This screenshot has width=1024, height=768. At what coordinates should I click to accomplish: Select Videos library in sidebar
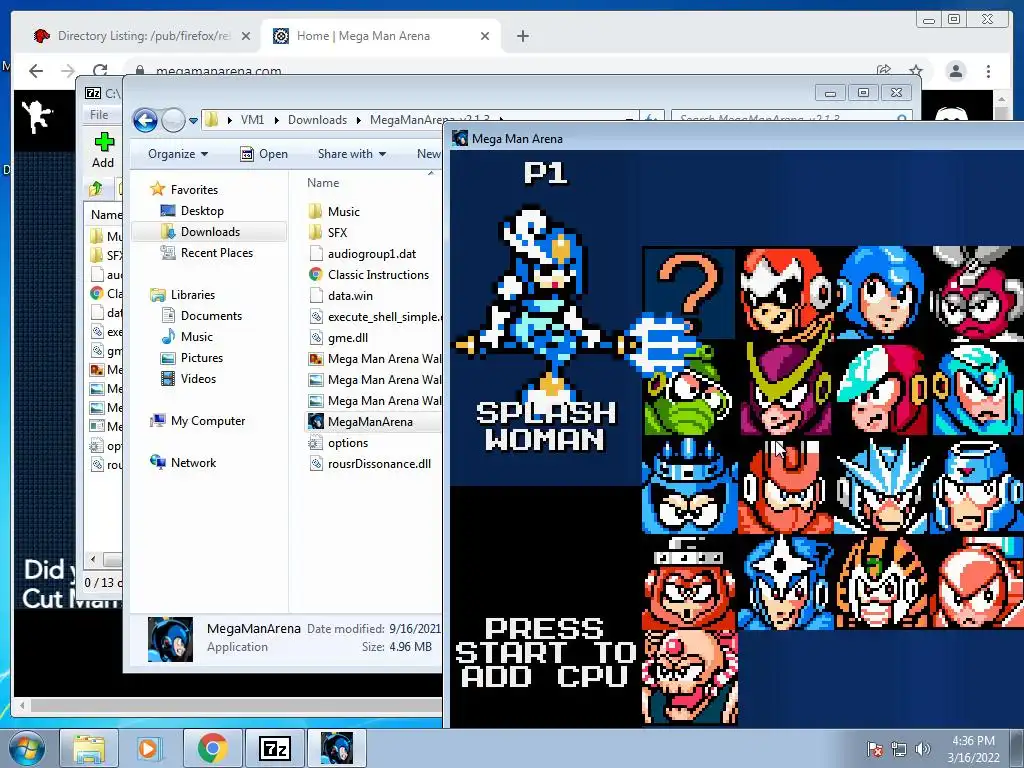tap(198, 379)
